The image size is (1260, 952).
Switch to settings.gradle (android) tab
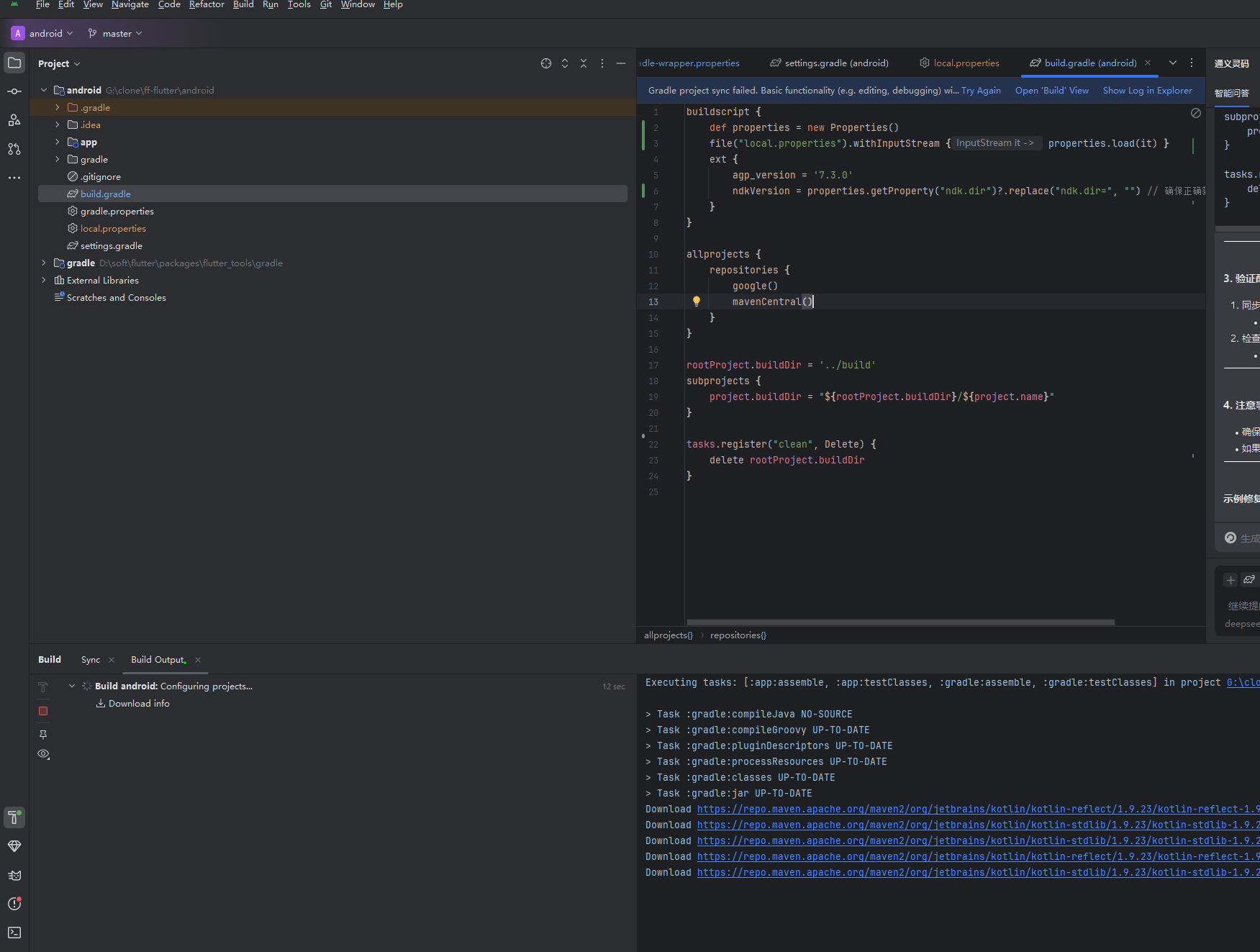[x=829, y=63]
